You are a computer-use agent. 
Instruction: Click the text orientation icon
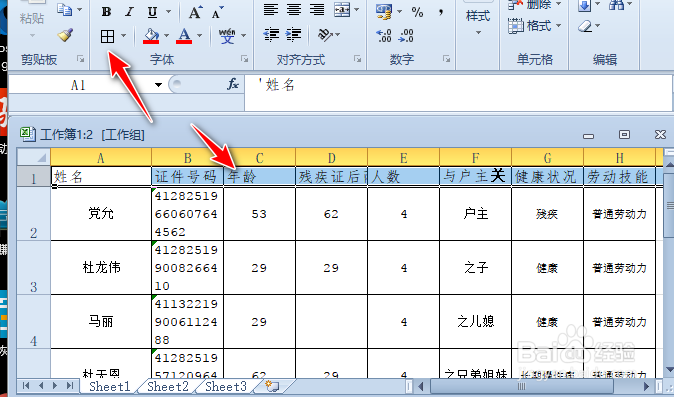pos(325,35)
